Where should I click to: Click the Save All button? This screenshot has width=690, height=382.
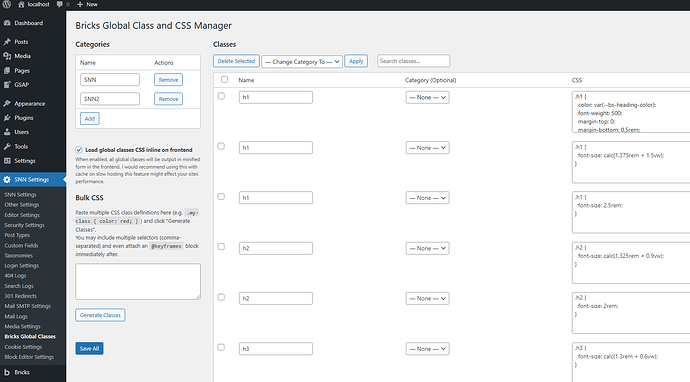[x=89, y=349]
